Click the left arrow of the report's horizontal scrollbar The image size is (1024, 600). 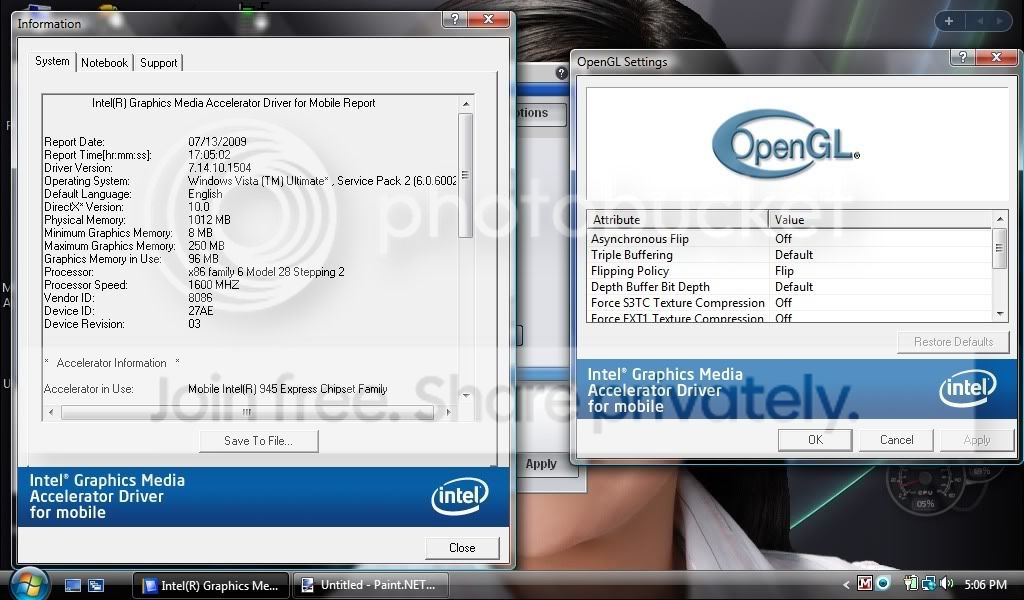click(x=51, y=412)
